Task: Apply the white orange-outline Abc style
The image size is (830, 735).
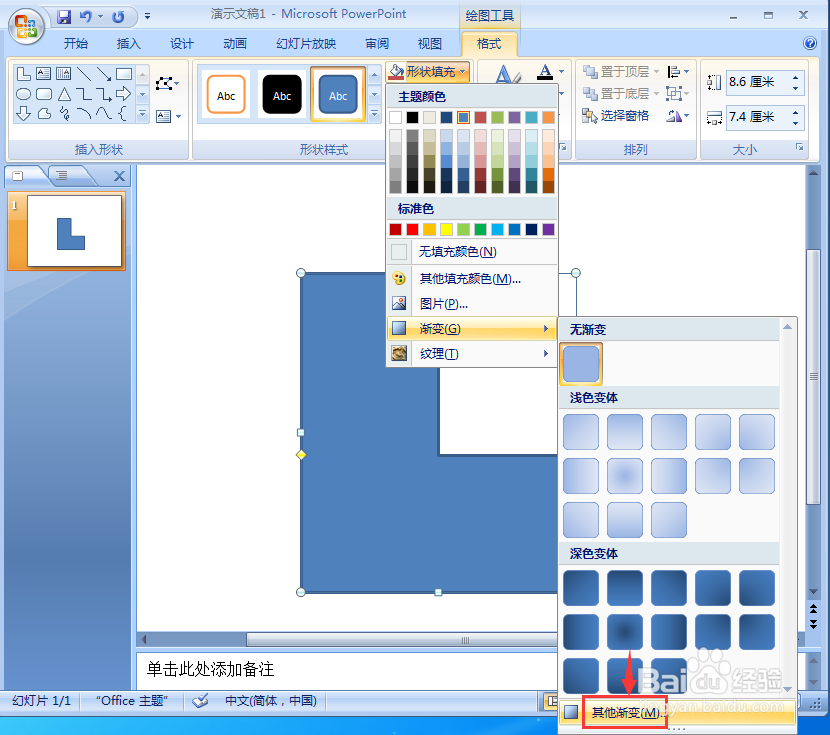Action: tap(226, 95)
